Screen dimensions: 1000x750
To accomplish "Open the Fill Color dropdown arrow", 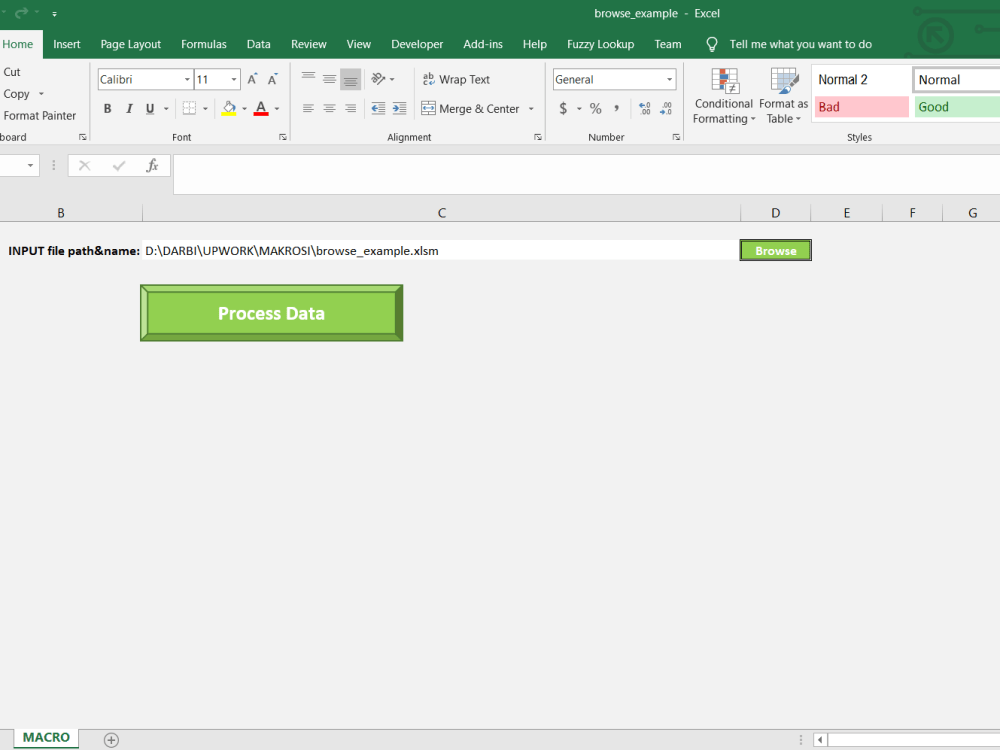I will (x=243, y=108).
